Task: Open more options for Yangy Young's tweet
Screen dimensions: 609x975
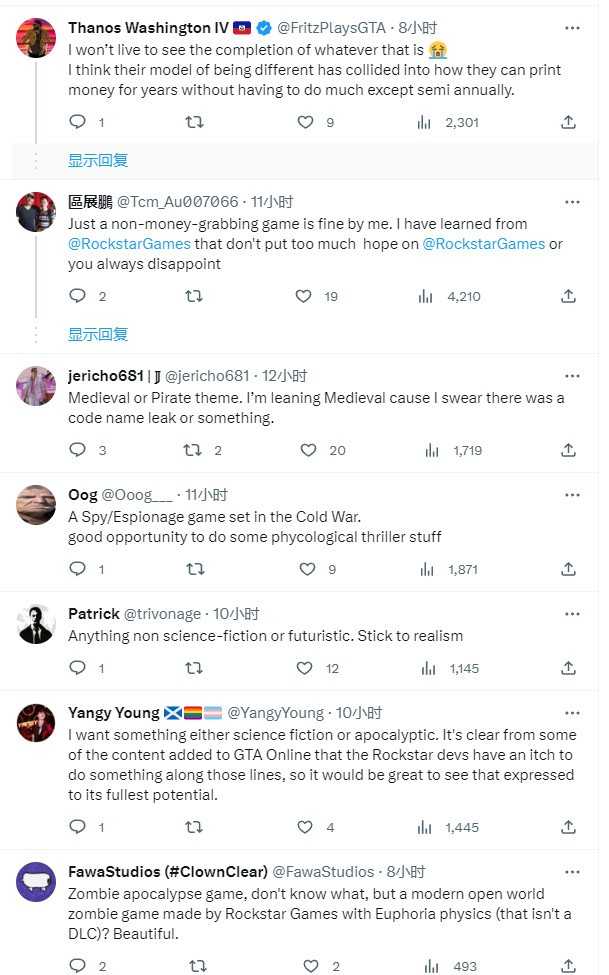Action: pos(571,712)
